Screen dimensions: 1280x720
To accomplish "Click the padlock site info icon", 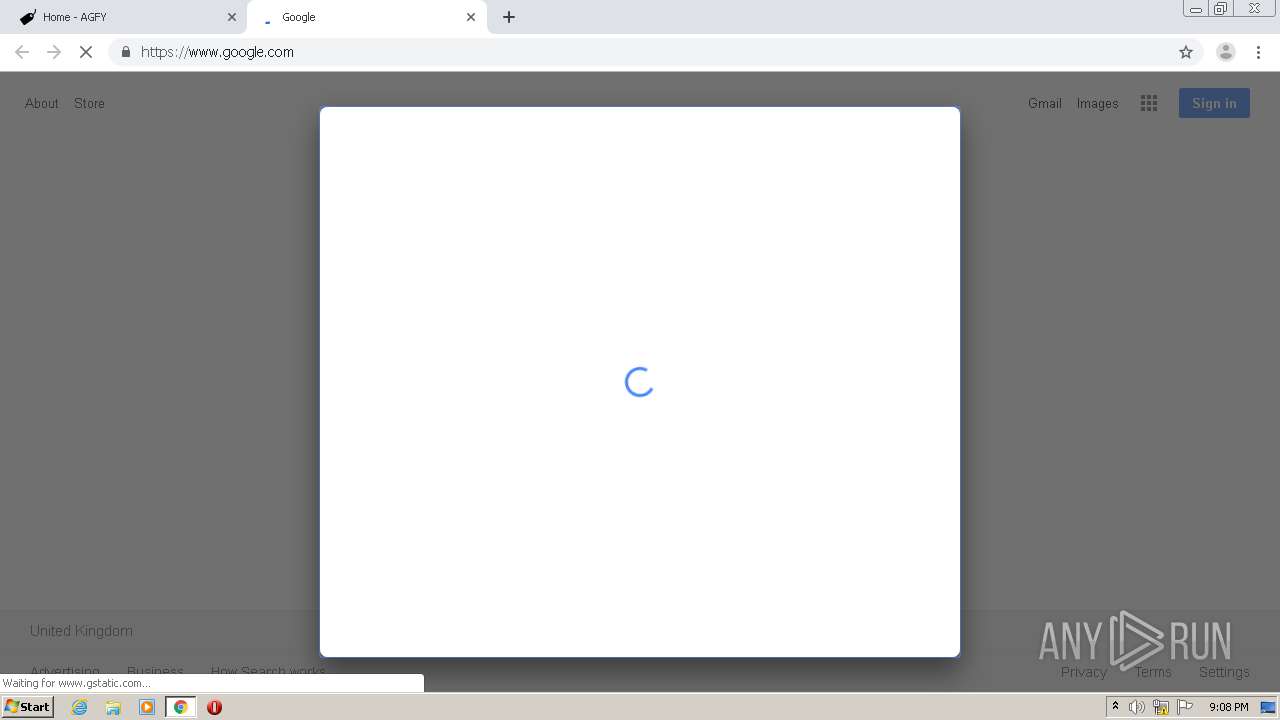I will pyautogui.click(x=125, y=52).
